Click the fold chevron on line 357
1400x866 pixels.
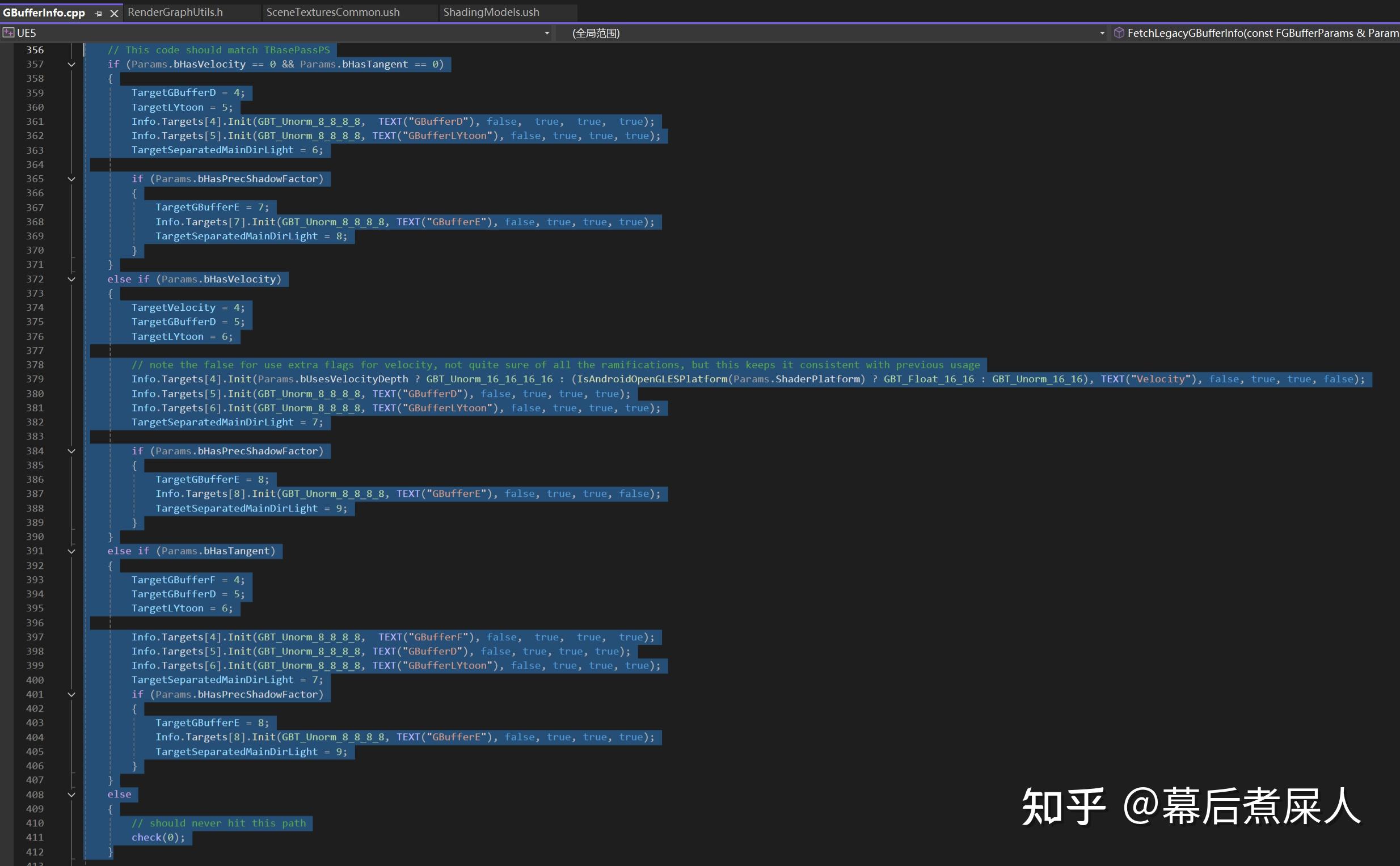click(x=71, y=64)
